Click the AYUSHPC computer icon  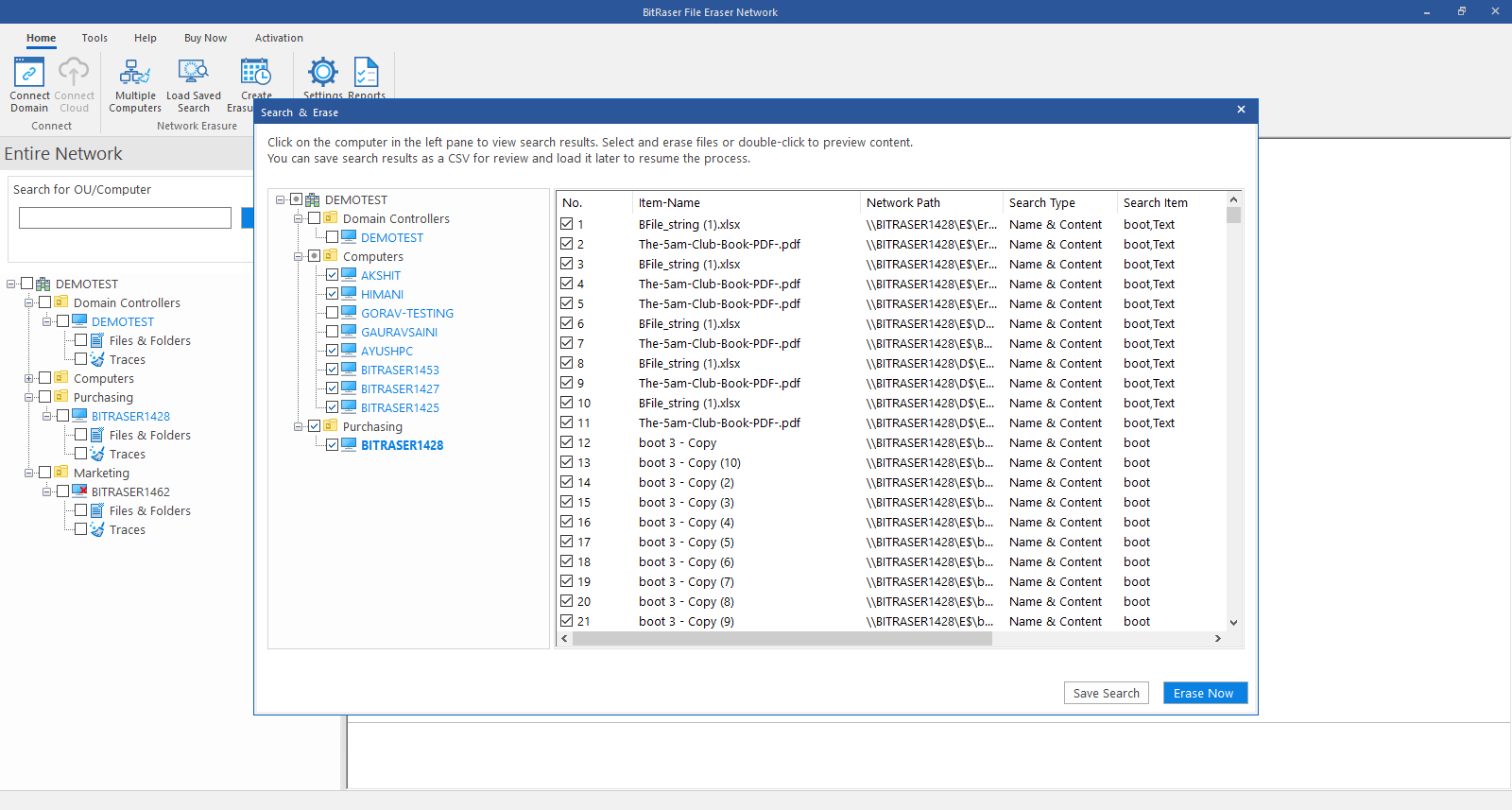coord(349,351)
